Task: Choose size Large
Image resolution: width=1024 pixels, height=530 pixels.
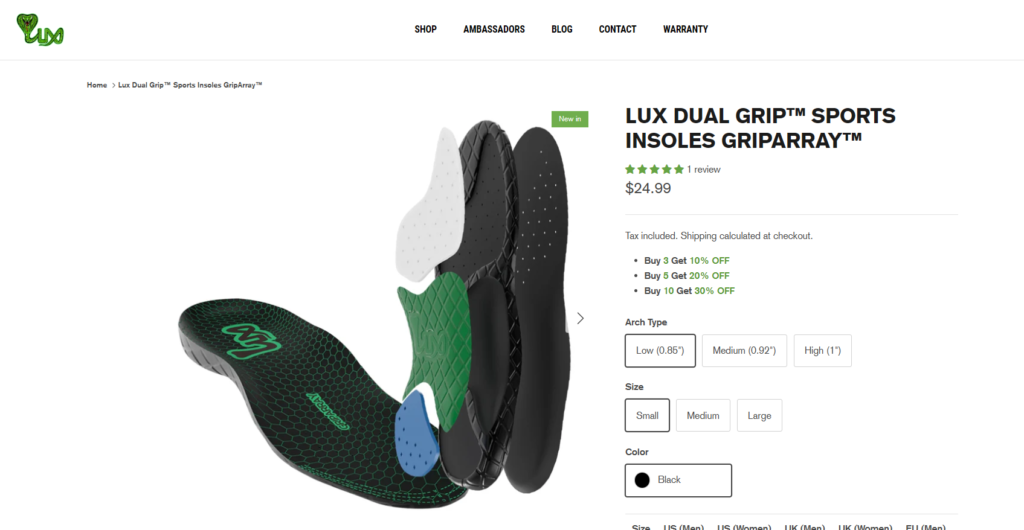Action: [x=760, y=415]
